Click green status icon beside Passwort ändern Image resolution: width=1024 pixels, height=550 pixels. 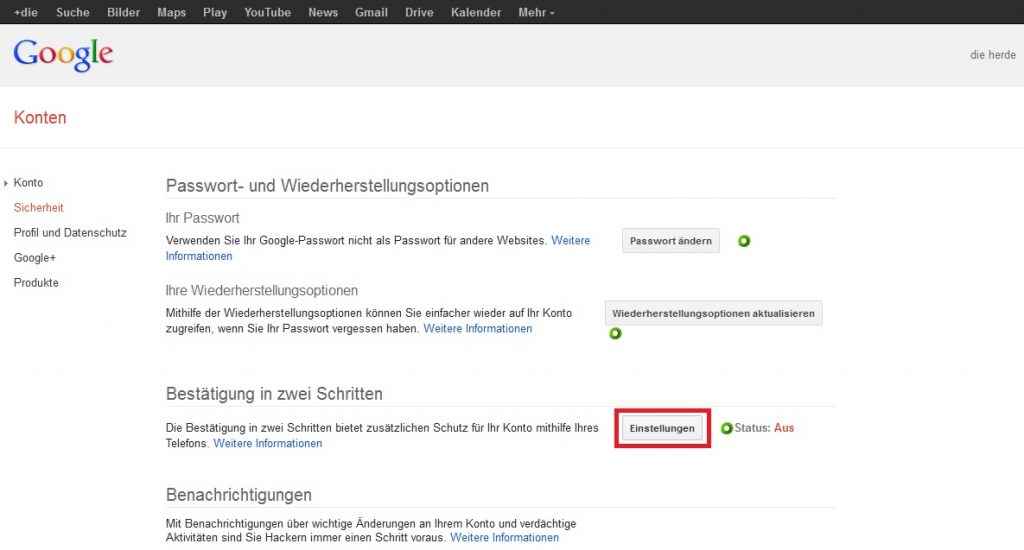click(744, 241)
